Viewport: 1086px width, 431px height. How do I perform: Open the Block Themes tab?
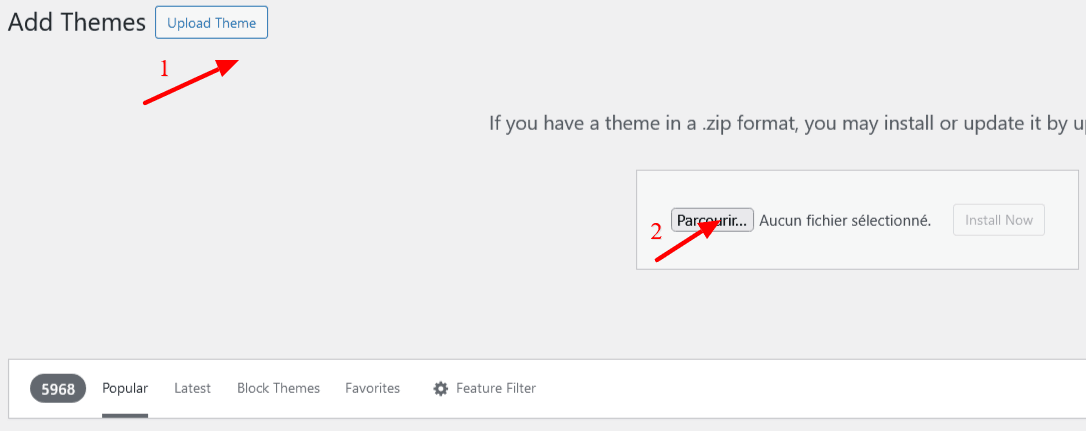[x=278, y=388]
